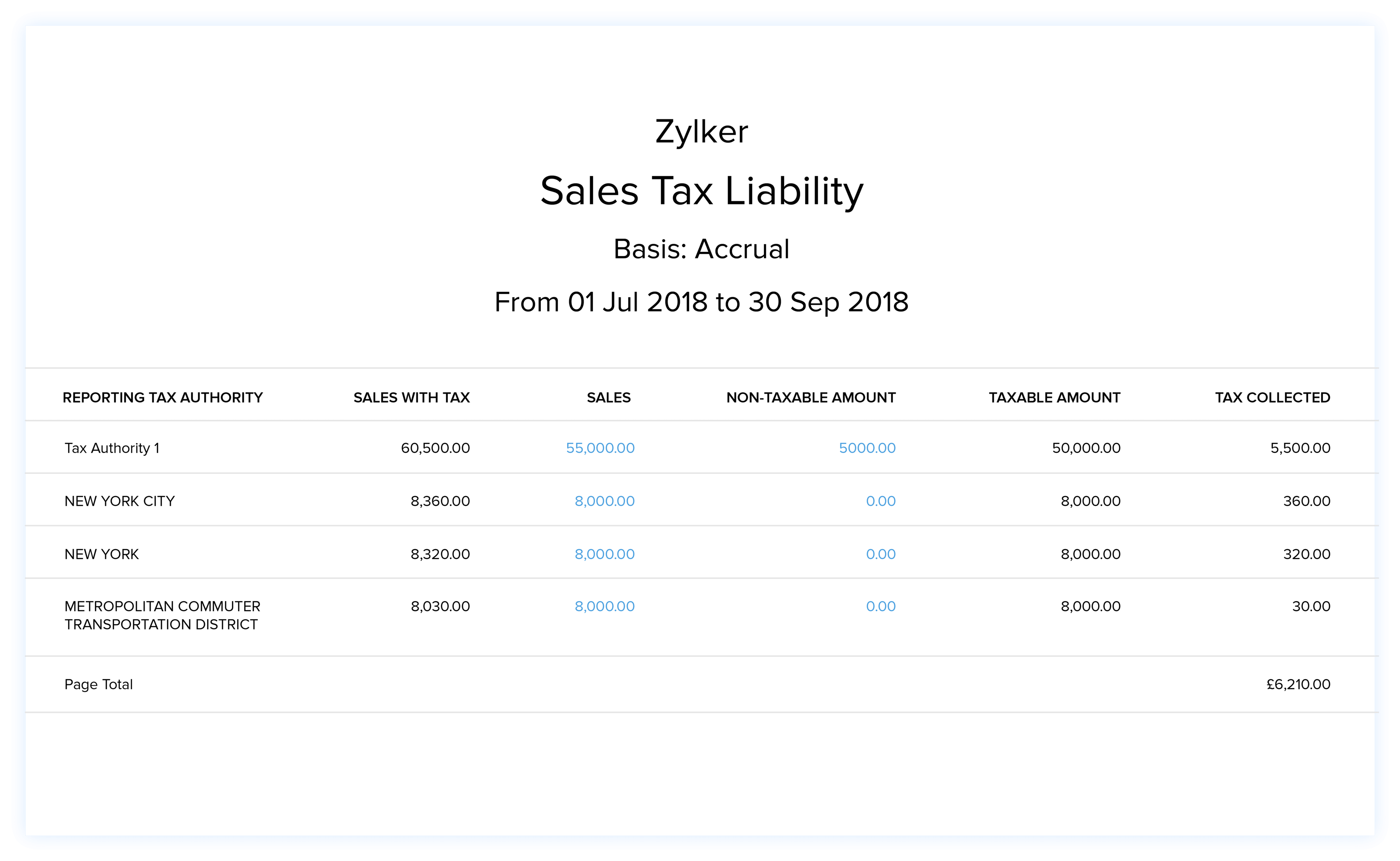Open Tax Authority 1 sales amount 55,000.00

(600, 448)
